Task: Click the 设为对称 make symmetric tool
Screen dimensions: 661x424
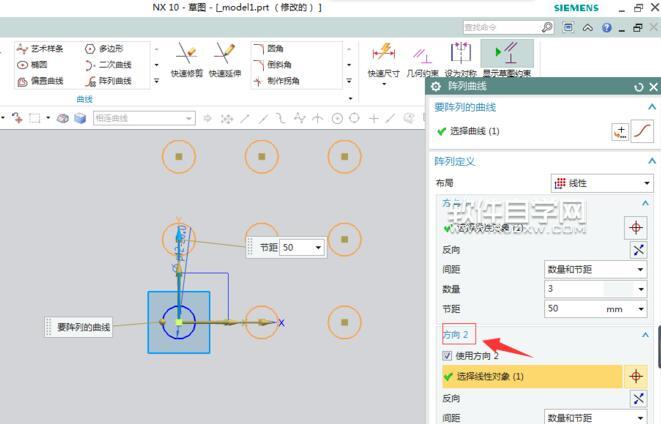Action: (460, 60)
